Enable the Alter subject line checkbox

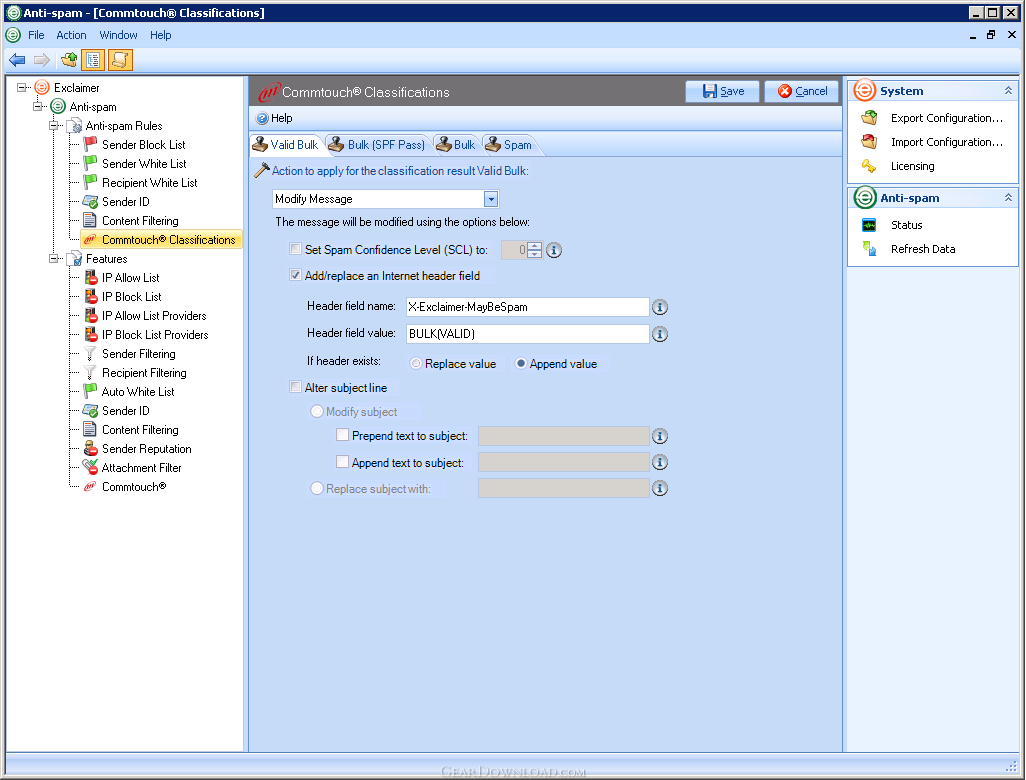296,387
